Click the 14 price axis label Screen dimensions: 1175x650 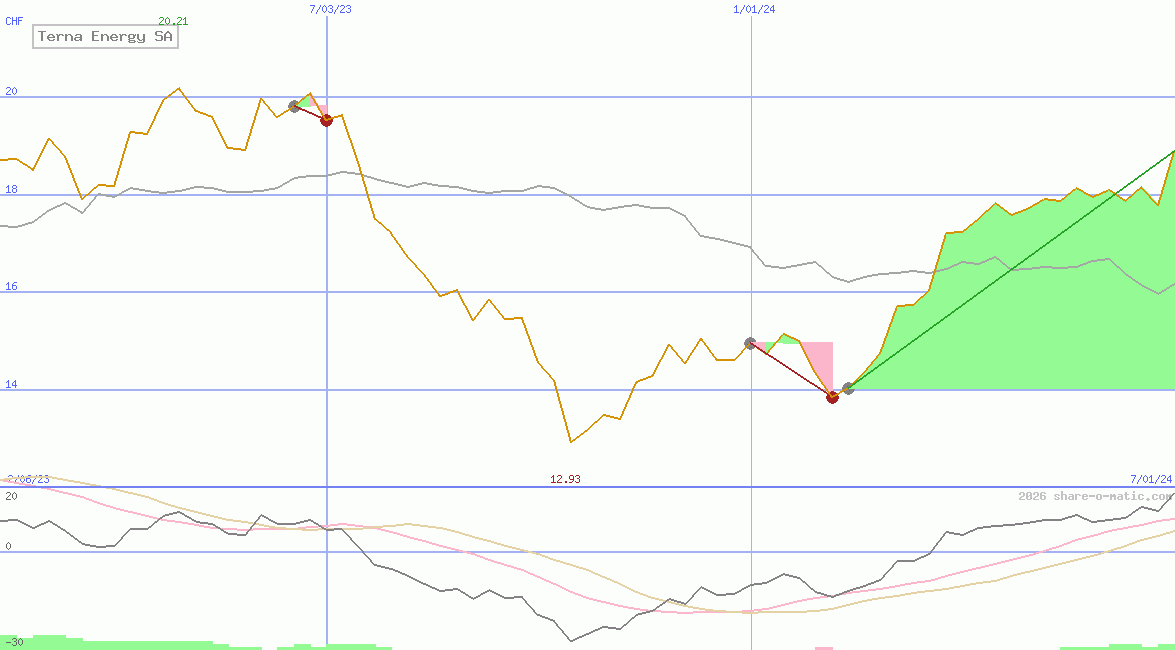[12, 384]
